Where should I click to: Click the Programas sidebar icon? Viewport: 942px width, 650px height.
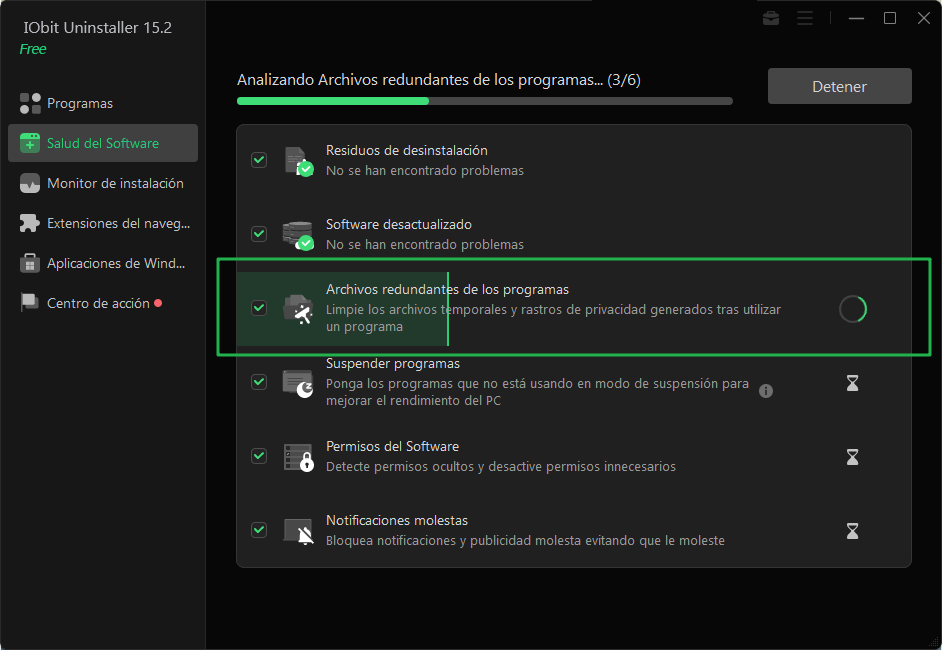click(30, 103)
